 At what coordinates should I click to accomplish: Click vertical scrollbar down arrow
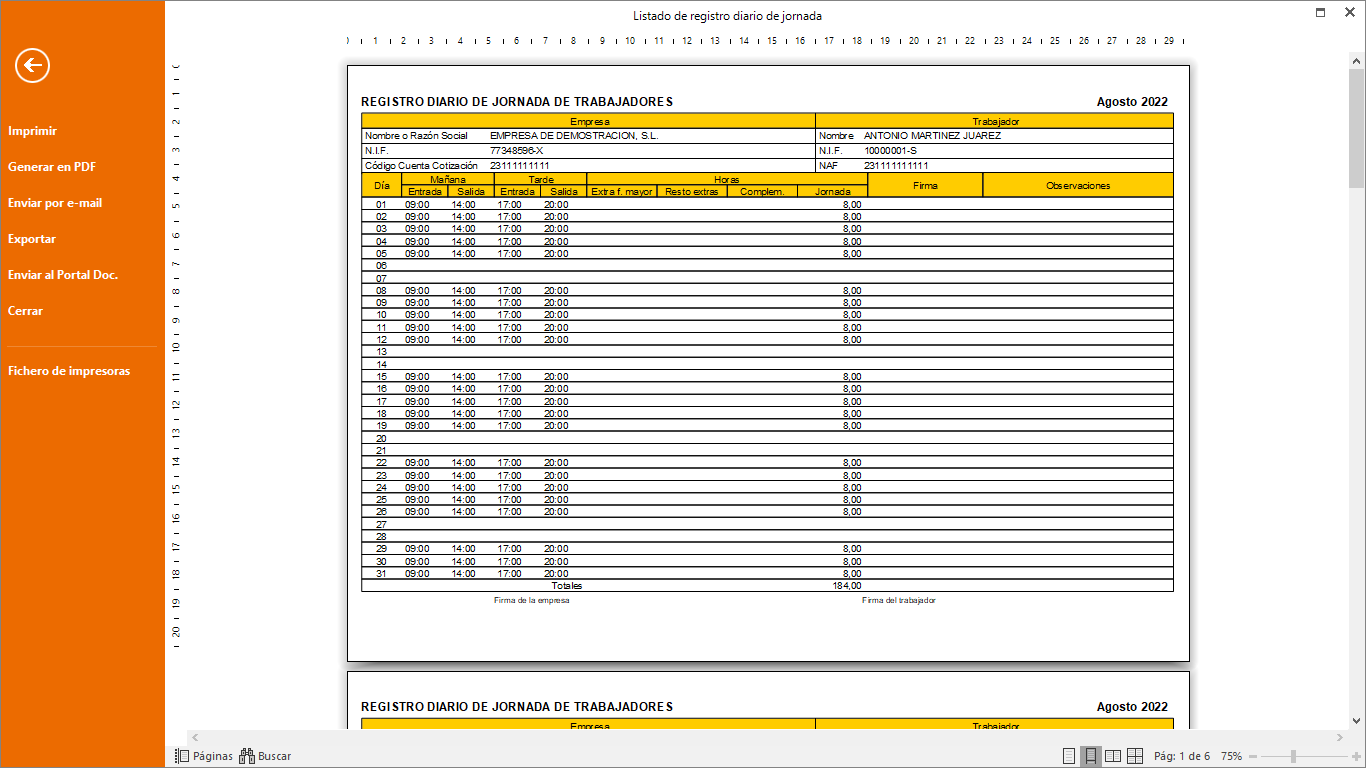pyautogui.click(x=1357, y=720)
